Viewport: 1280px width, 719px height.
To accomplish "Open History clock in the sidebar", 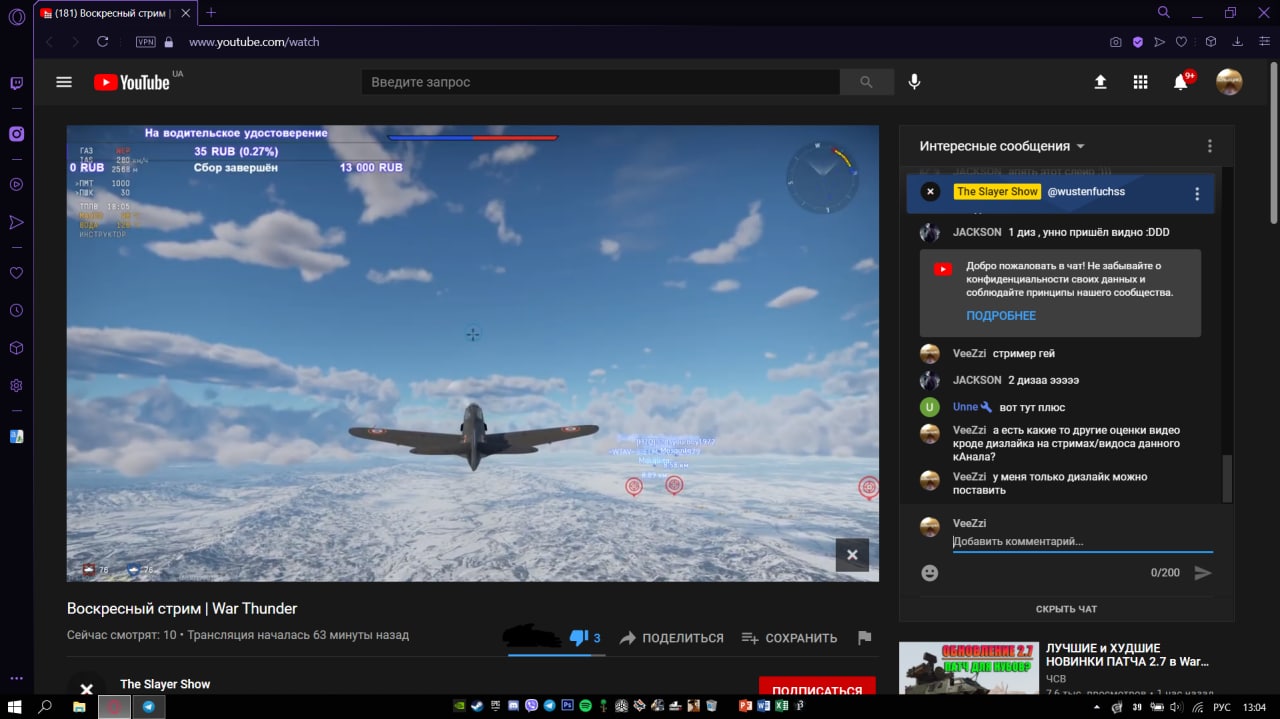I will [x=16, y=310].
